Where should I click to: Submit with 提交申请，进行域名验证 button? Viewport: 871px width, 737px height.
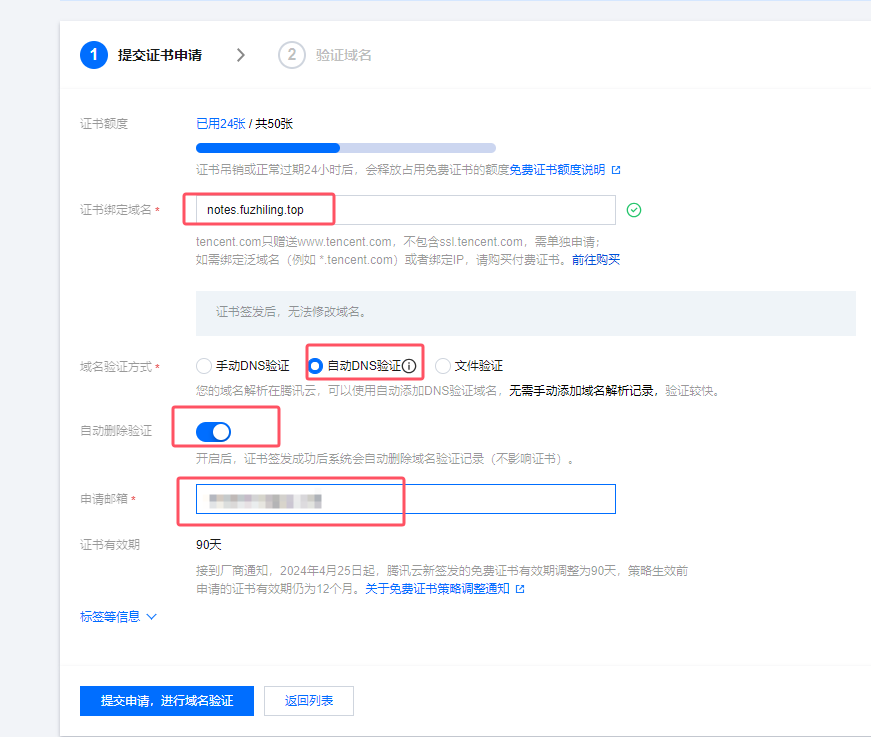point(167,701)
